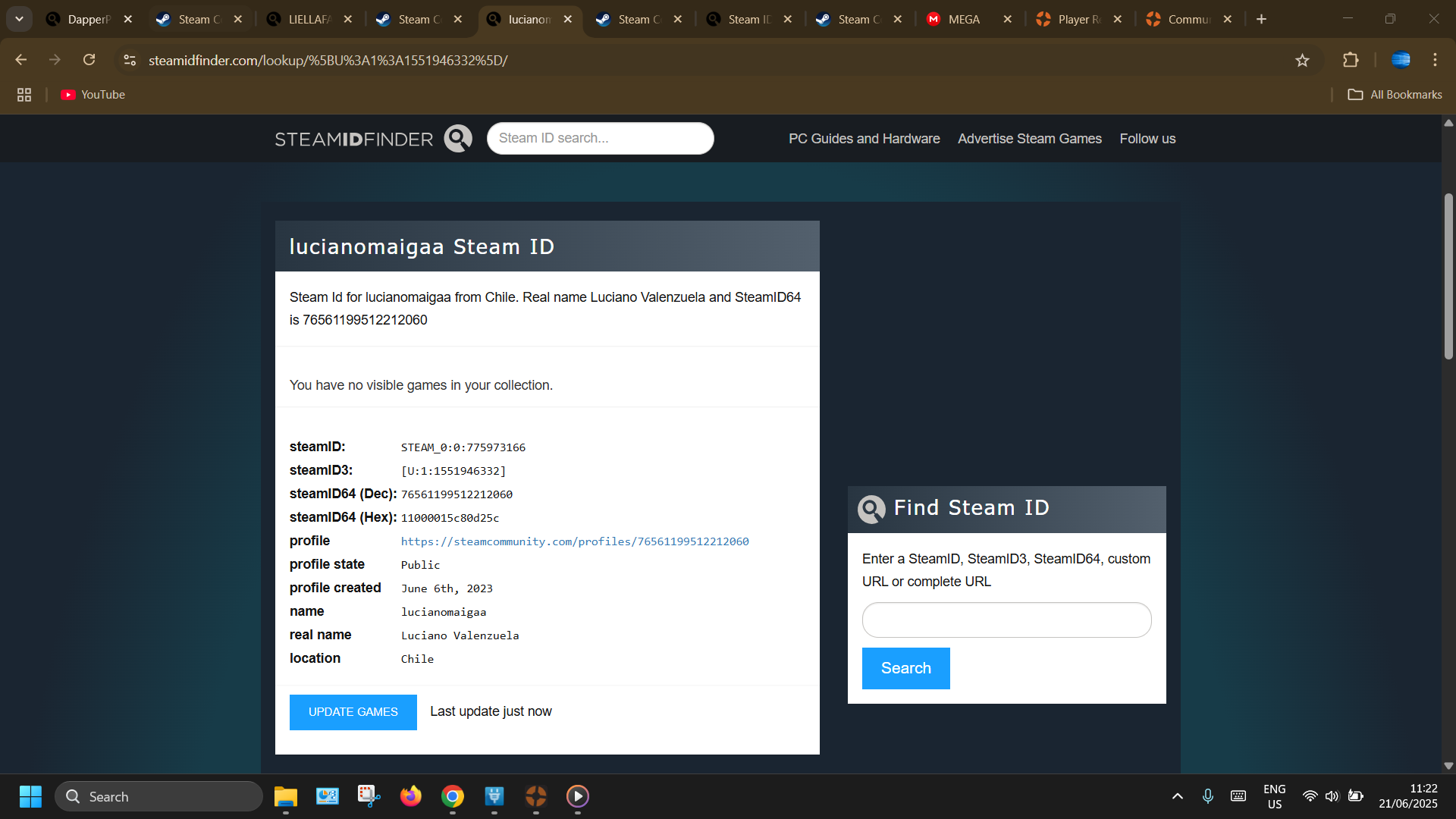Open the YouTube bookmark
Screen dimensions: 1456x819
[x=93, y=95]
